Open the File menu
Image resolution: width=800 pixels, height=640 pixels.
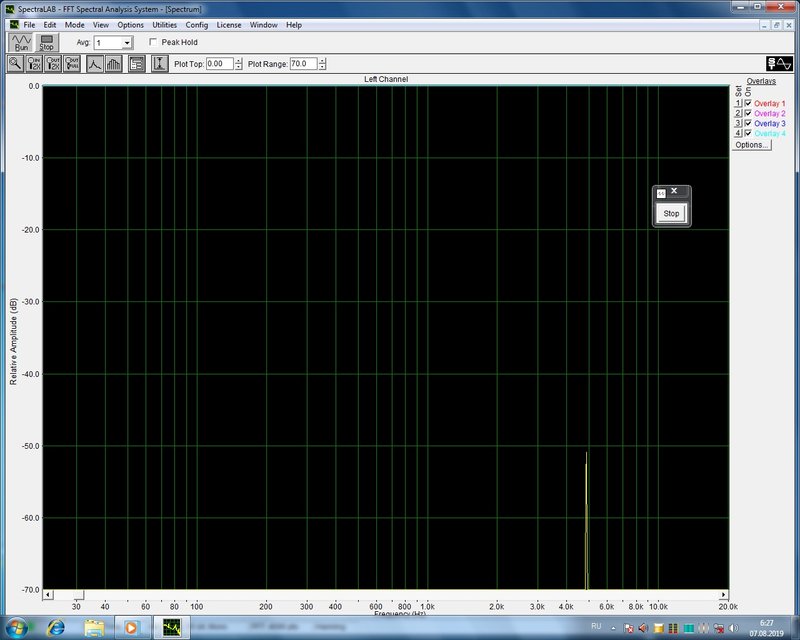click(29, 24)
